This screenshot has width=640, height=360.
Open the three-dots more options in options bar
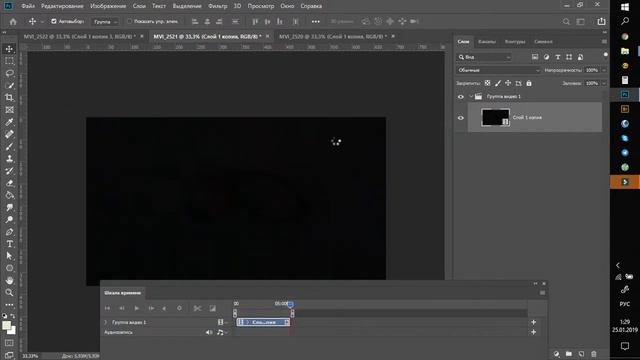[316, 22]
